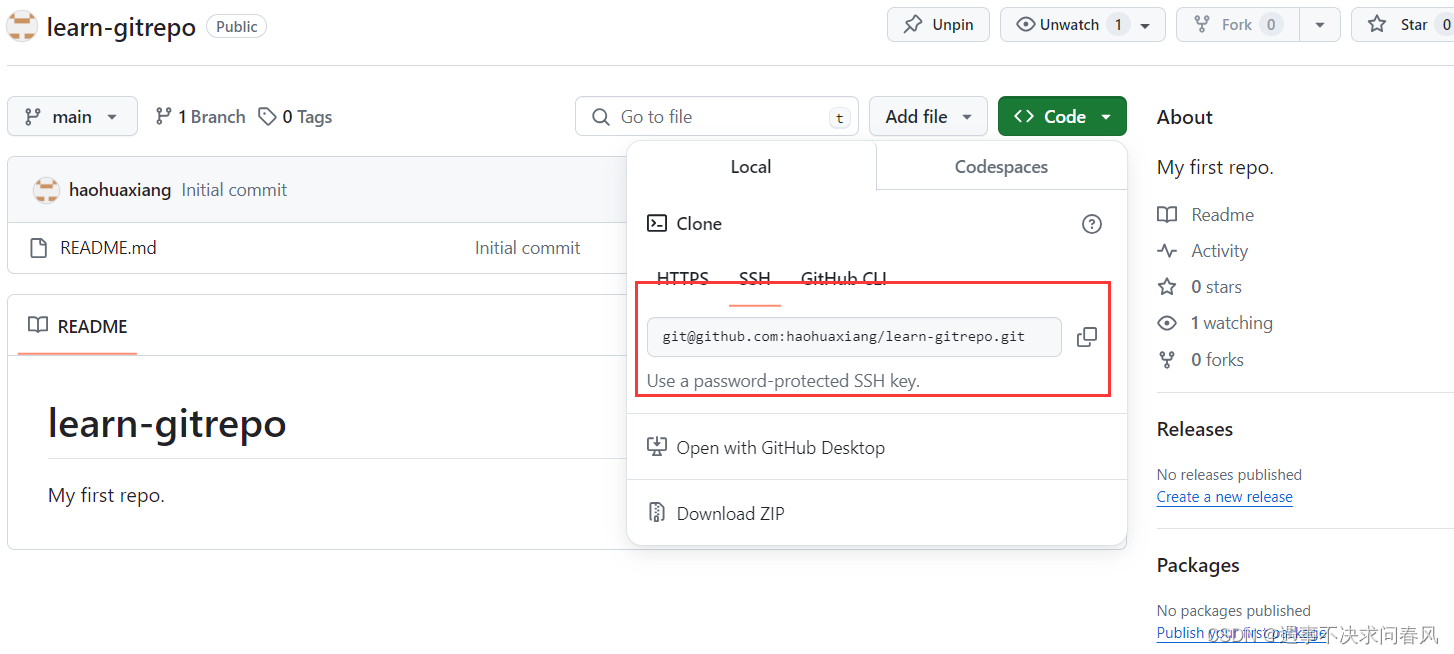Select the GitHub CLI clone option
The height and width of the screenshot is (654, 1454).
coord(844,279)
